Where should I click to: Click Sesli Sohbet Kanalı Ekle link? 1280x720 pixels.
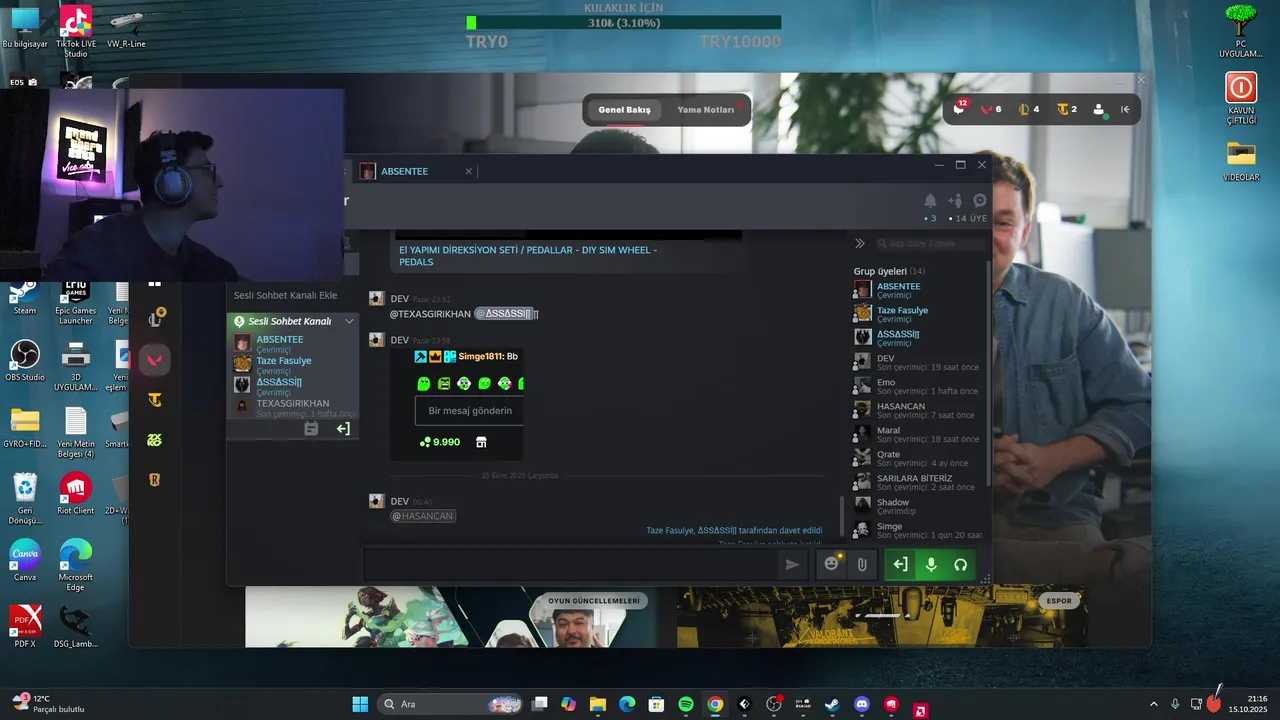(x=285, y=295)
